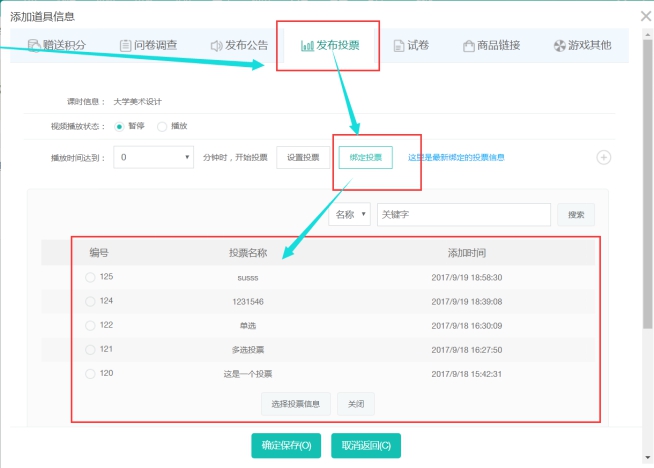Click the 投票名称 column header
This screenshot has height=468, width=654.
[x=248, y=253]
